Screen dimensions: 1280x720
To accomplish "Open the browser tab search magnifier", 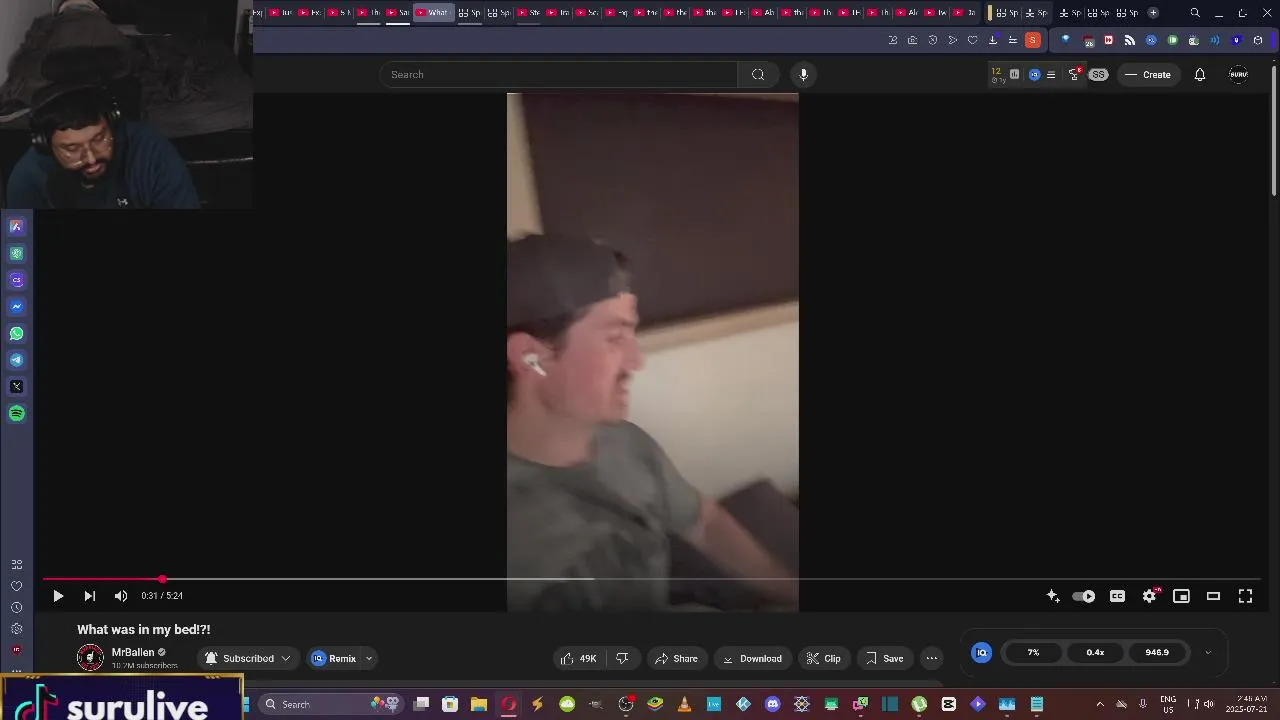I will (x=1195, y=13).
